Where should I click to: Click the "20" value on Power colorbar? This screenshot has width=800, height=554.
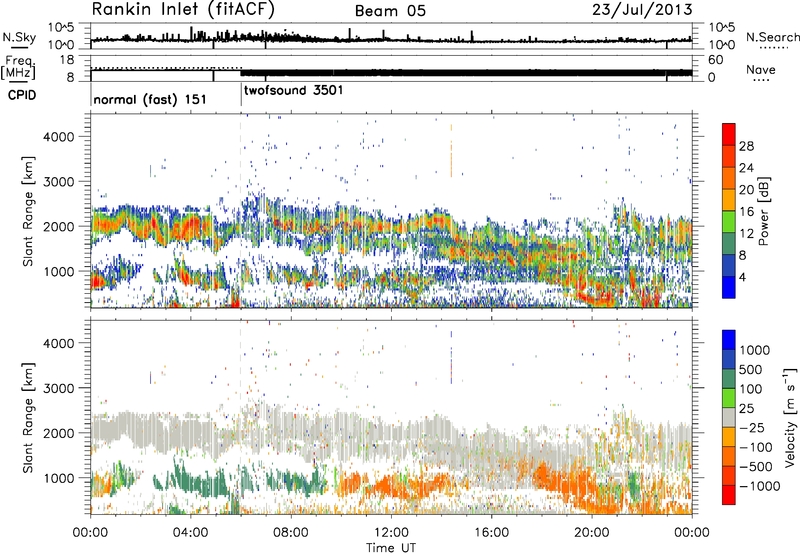coord(746,190)
